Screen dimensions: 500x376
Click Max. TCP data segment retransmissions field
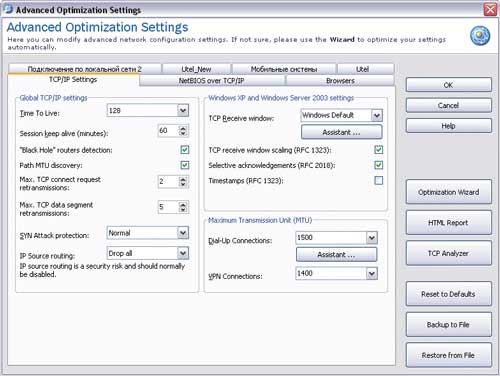tap(169, 207)
